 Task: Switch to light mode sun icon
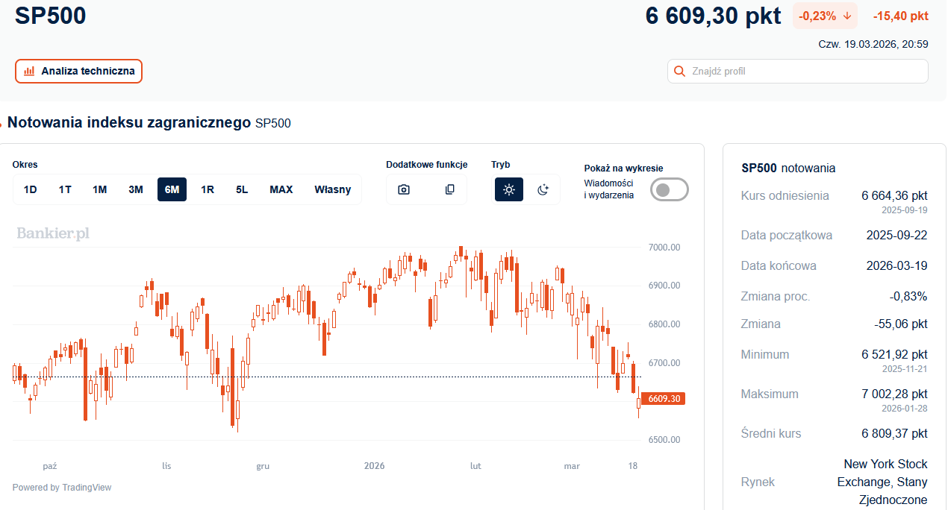tap(509, 190)
